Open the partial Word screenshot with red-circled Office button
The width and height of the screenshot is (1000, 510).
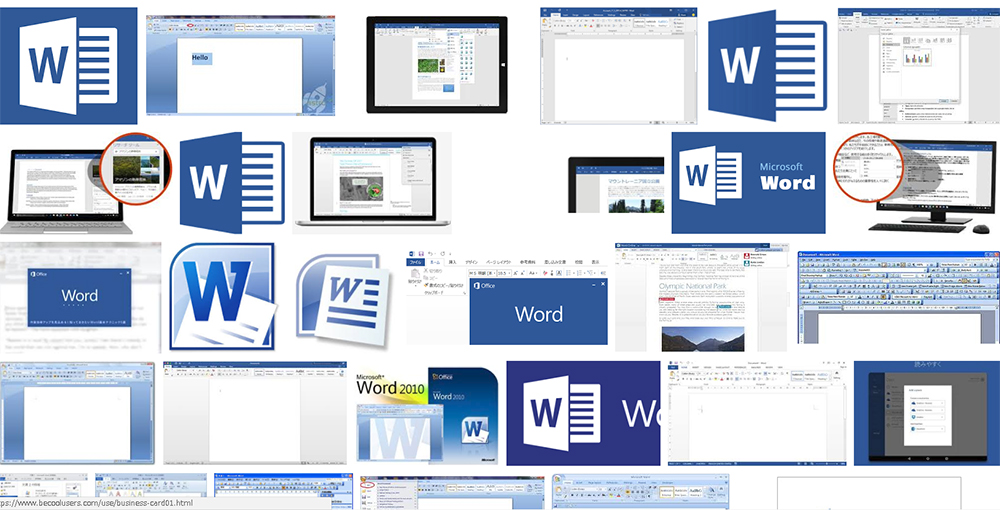[452, 492]
